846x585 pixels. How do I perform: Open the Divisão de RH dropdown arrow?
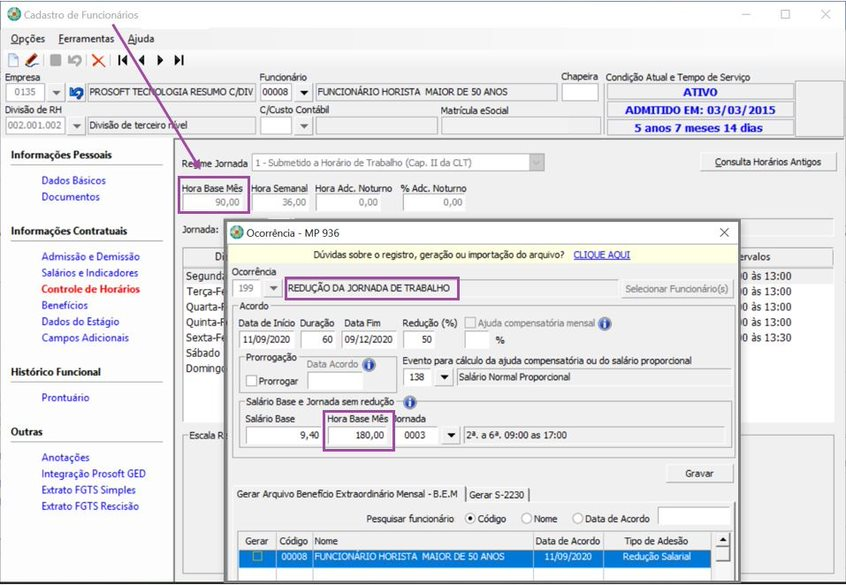click(75, 125)
